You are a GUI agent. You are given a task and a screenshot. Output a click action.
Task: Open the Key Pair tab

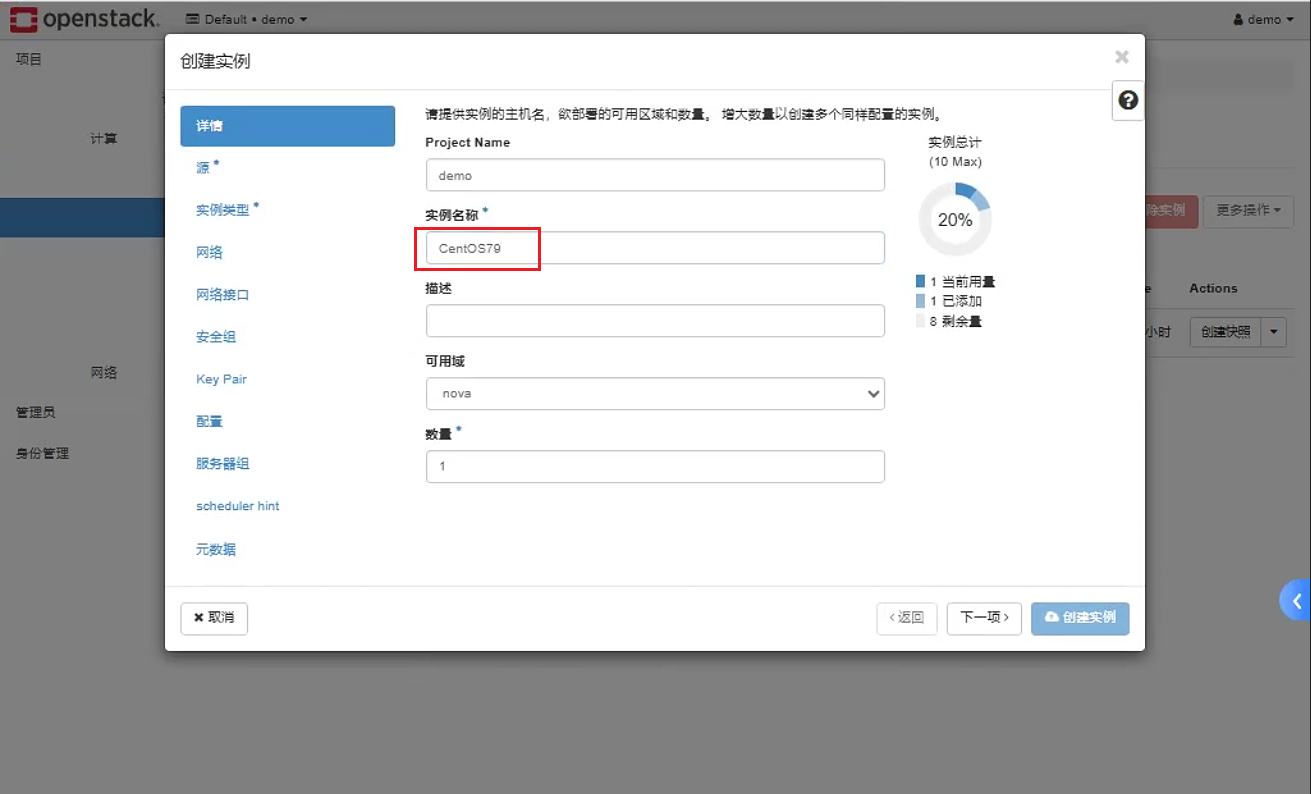tap(222, 379)
